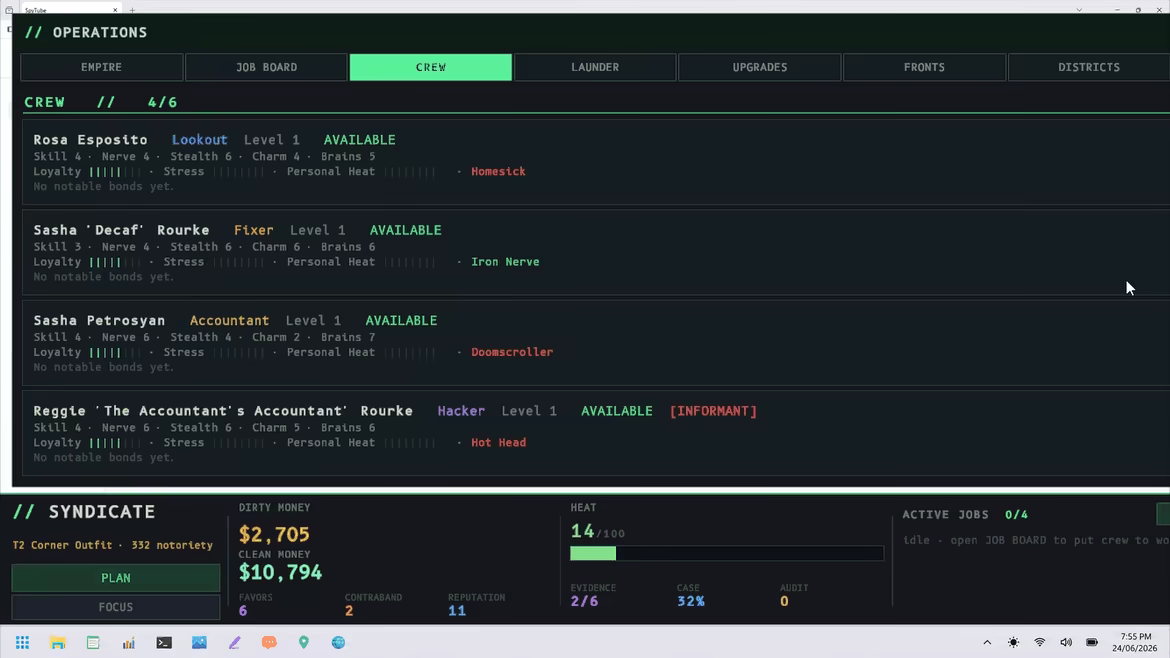1170x658 pixels.
Task: Click the FOCUS button
Action: click(116, 607)
